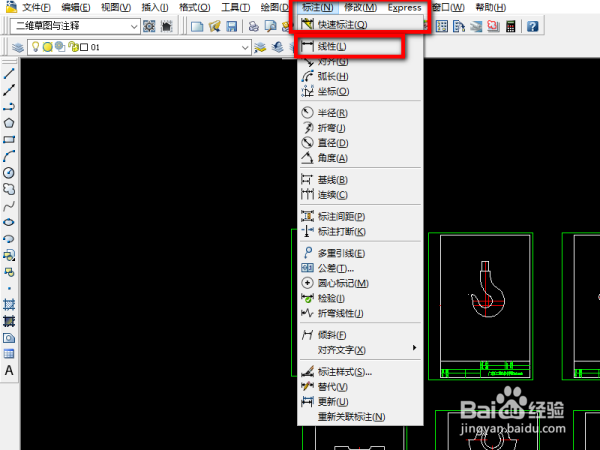Toggle layer 01 on/off light bulb
Image resolution: width=600 pixels, height=450 pixels.
pos(35,47)
